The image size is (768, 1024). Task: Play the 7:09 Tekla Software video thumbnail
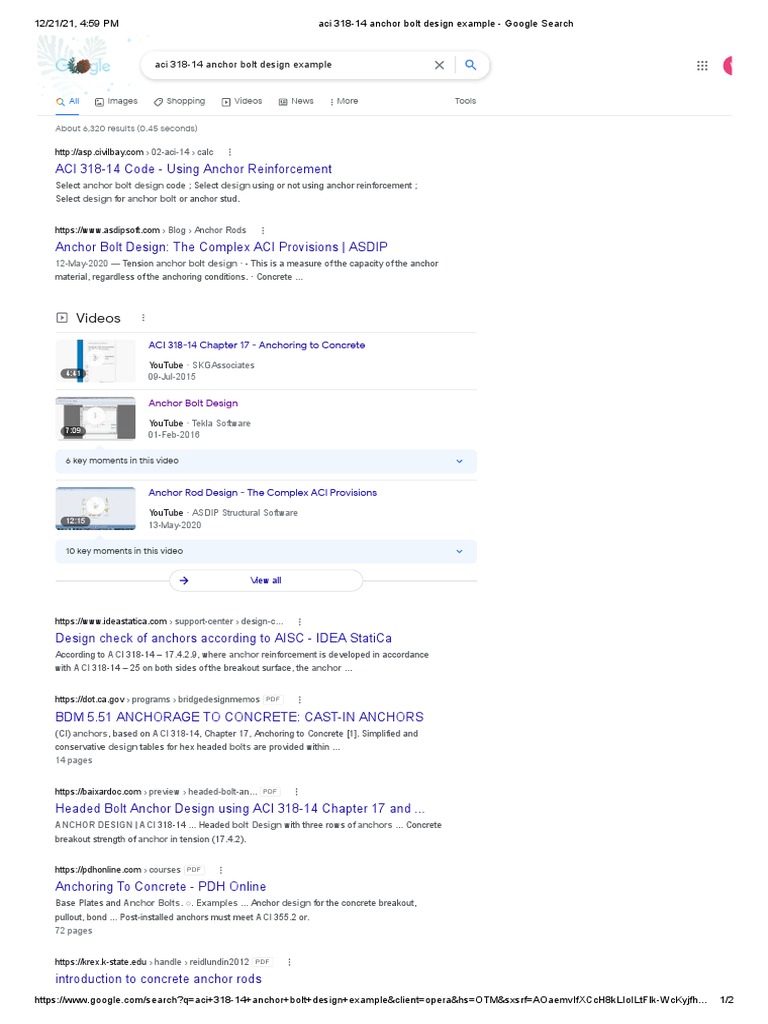[x=95, y=419]
